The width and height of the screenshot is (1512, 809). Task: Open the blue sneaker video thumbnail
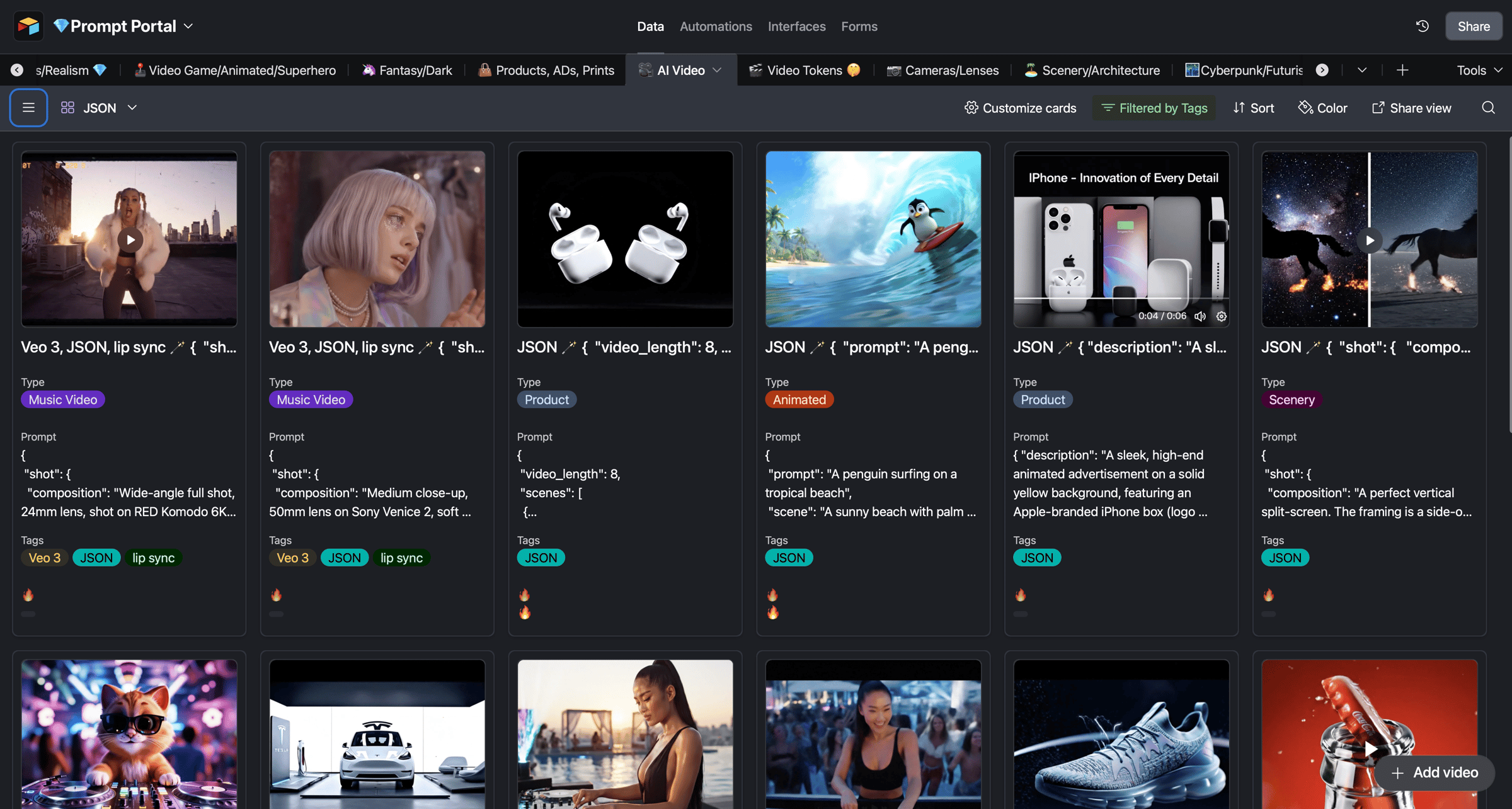[x=1121, y=734]
